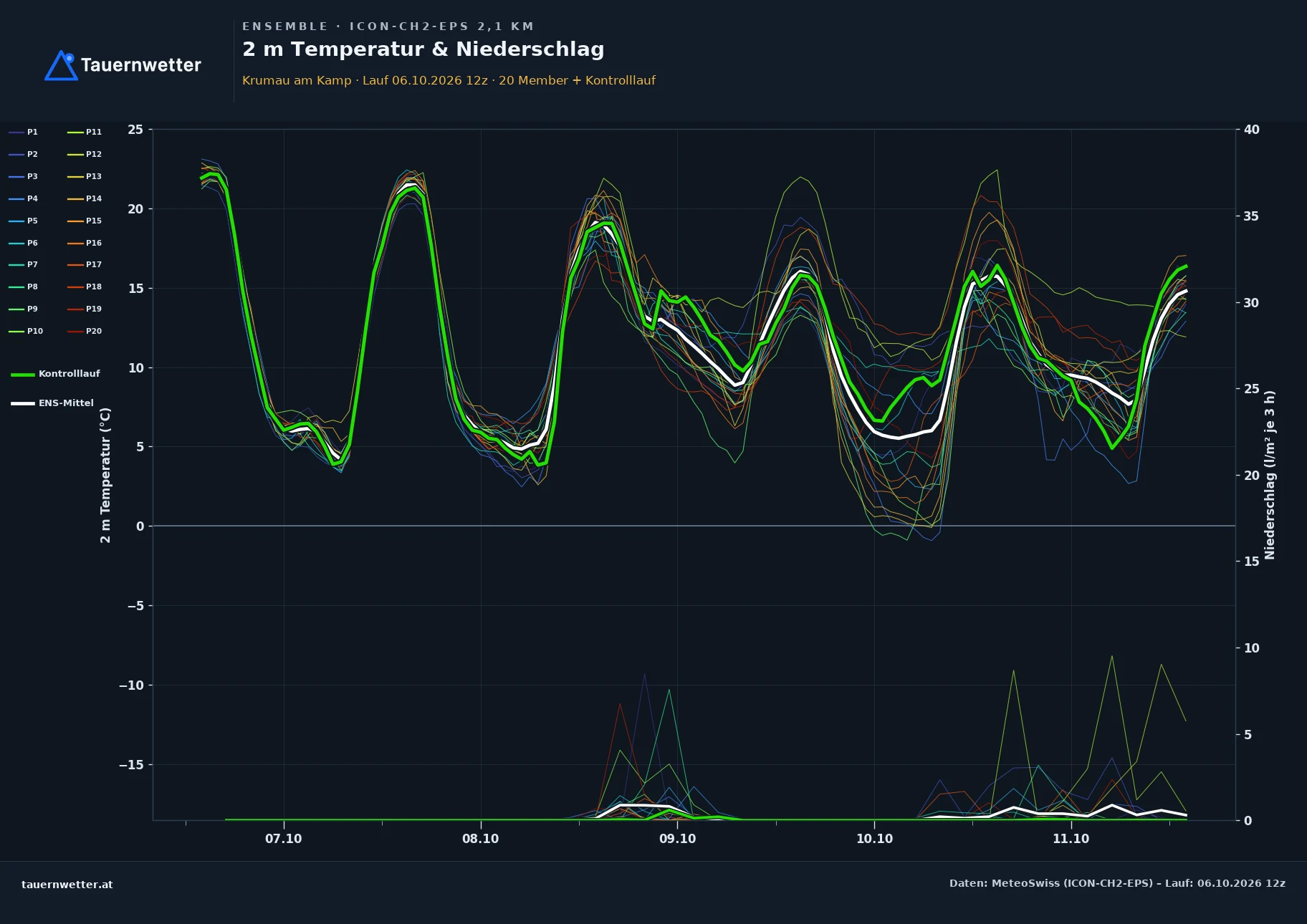
Task: Click the 2 m Temperatur left axis title
Action: tap(105, 475)
